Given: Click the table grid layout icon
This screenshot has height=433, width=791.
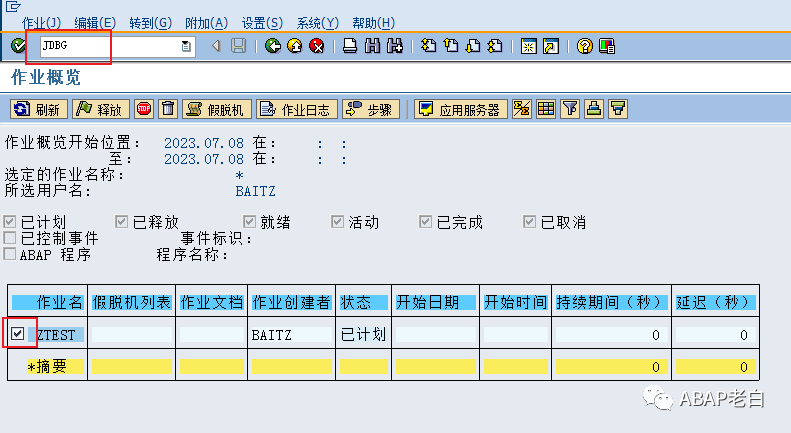Looking at the screenshot, I should point(546,109).
